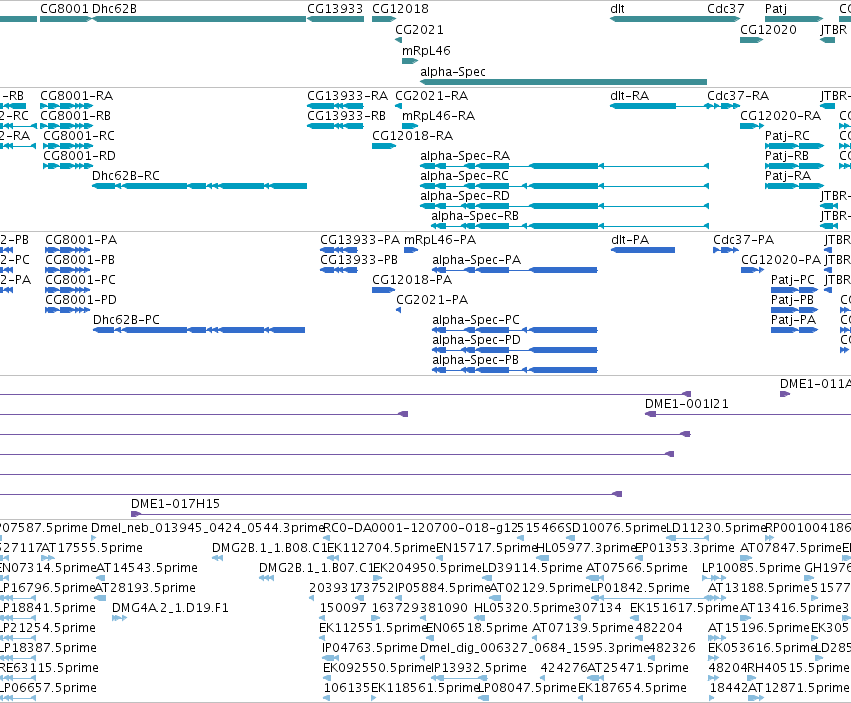Viewport: 851px width, 703px height.
Task: Click the Patj-RB transcript label
Action: [x=787, y=156]
